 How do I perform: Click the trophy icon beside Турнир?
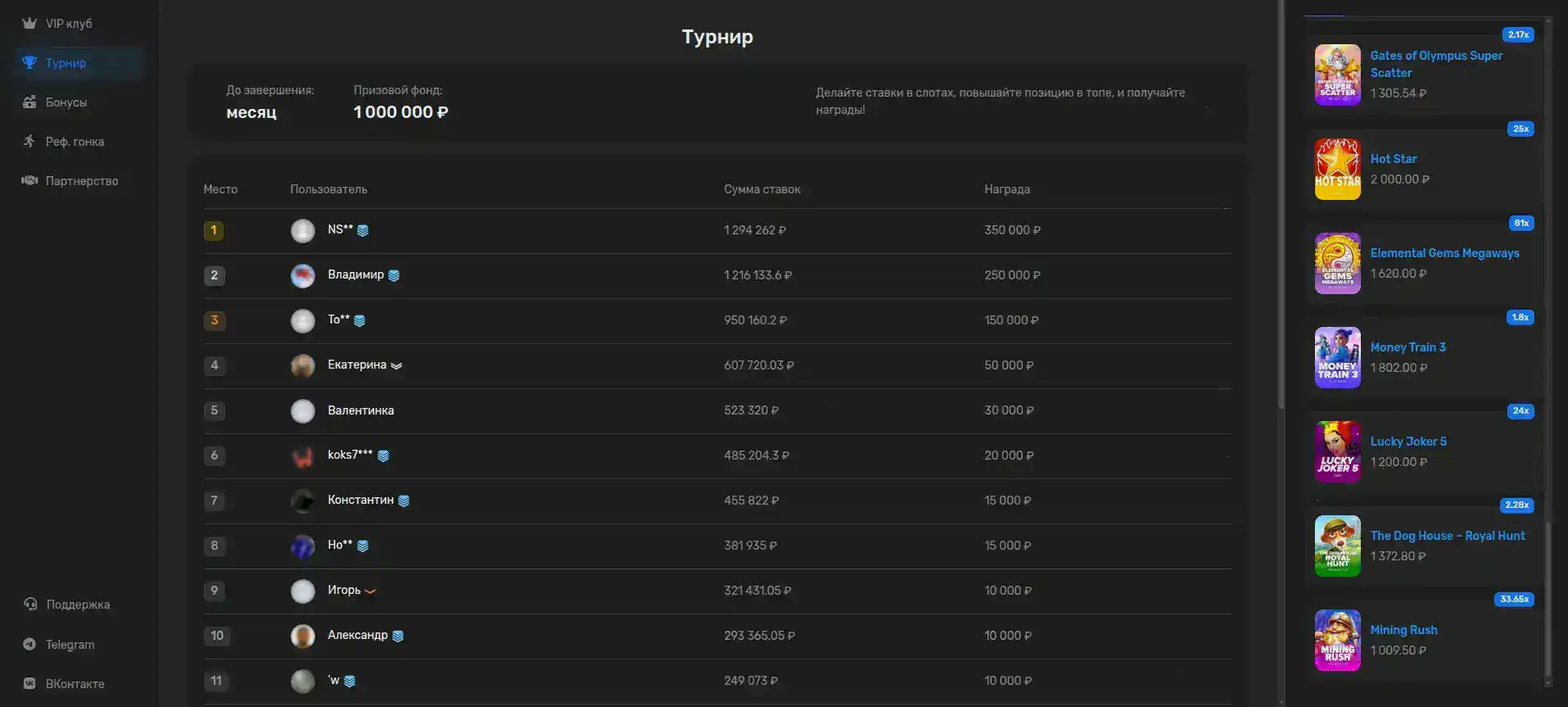(29, 63)
